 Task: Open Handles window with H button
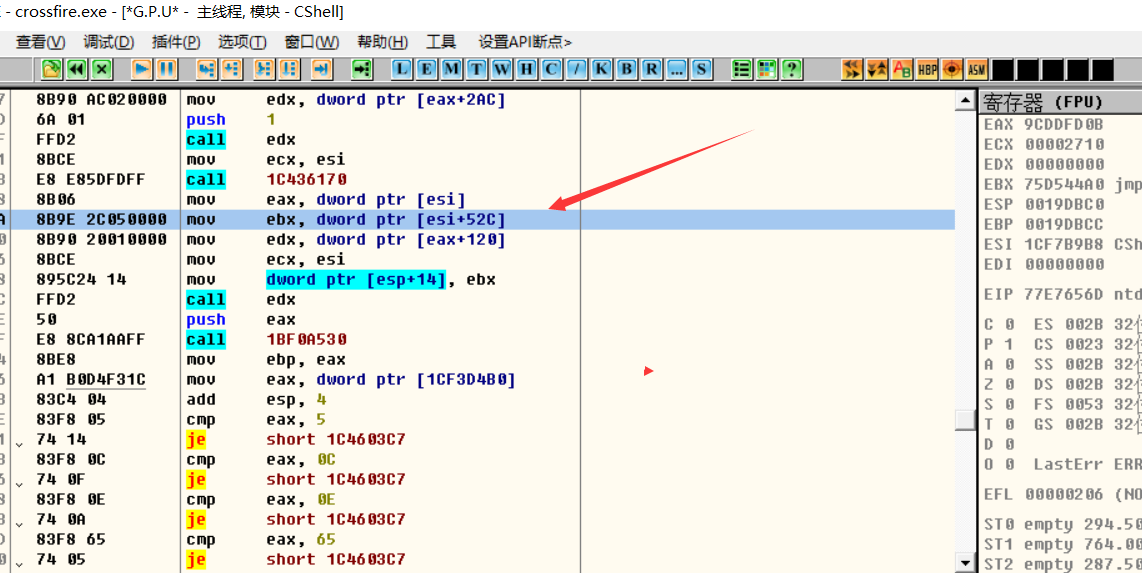coord(527,69)
